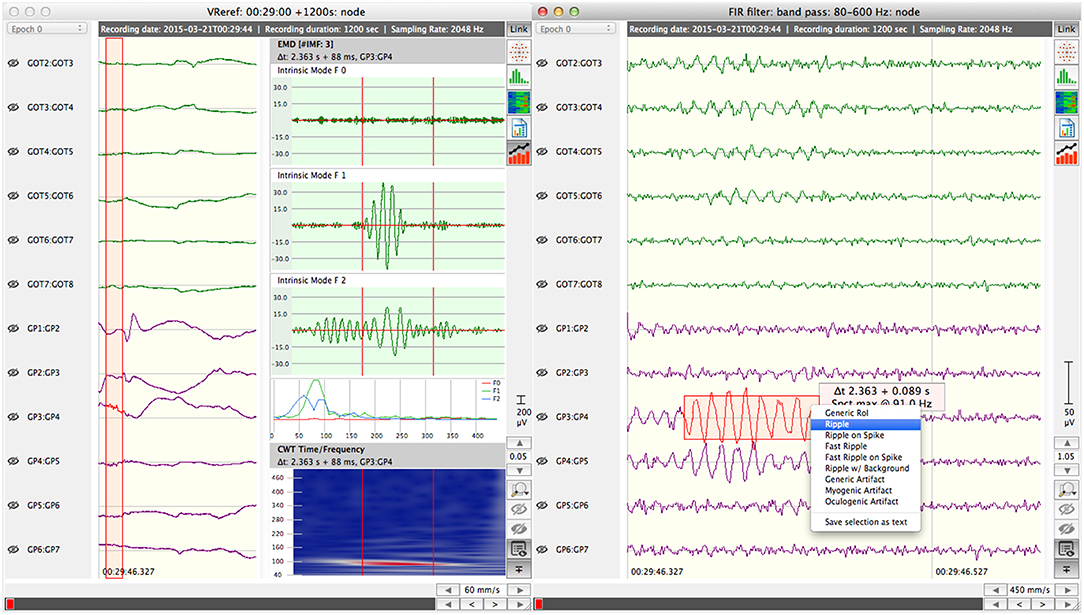
Task: Step back with '<' button in VReref window
Action: tap(471, 605)
